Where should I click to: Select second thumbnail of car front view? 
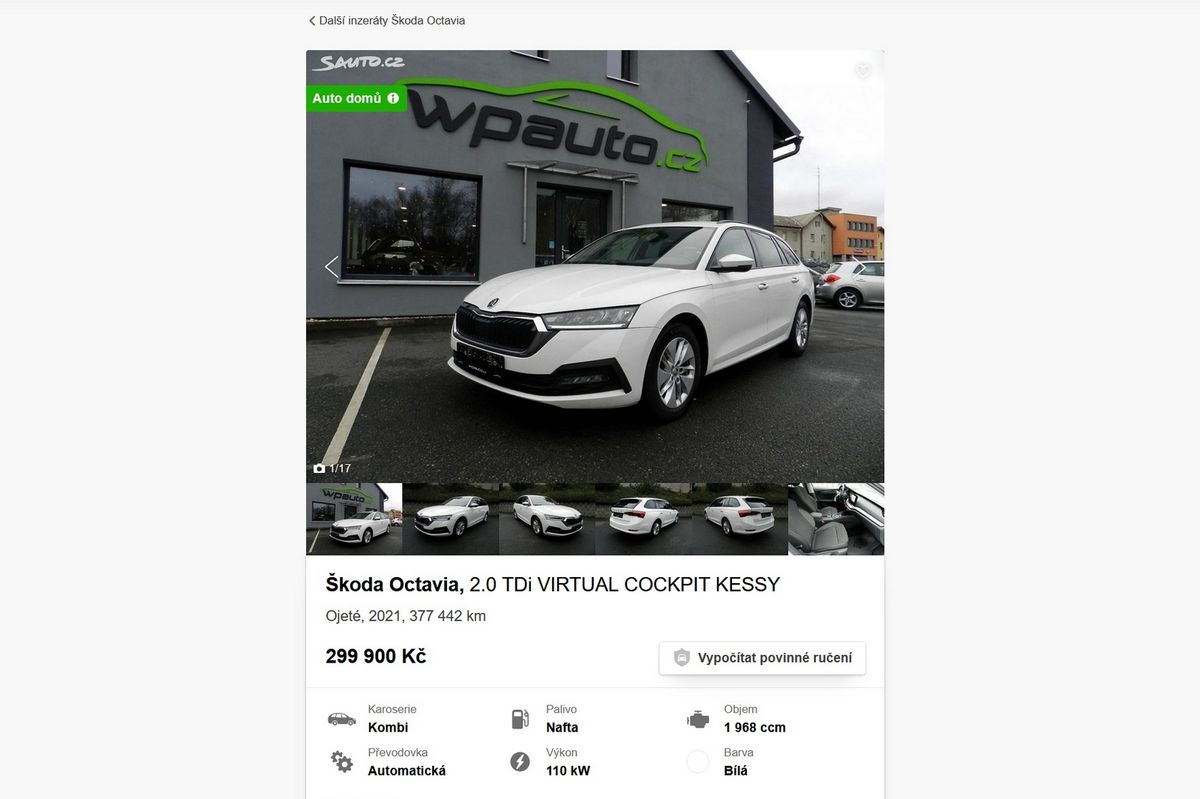(x=451, y=519)
